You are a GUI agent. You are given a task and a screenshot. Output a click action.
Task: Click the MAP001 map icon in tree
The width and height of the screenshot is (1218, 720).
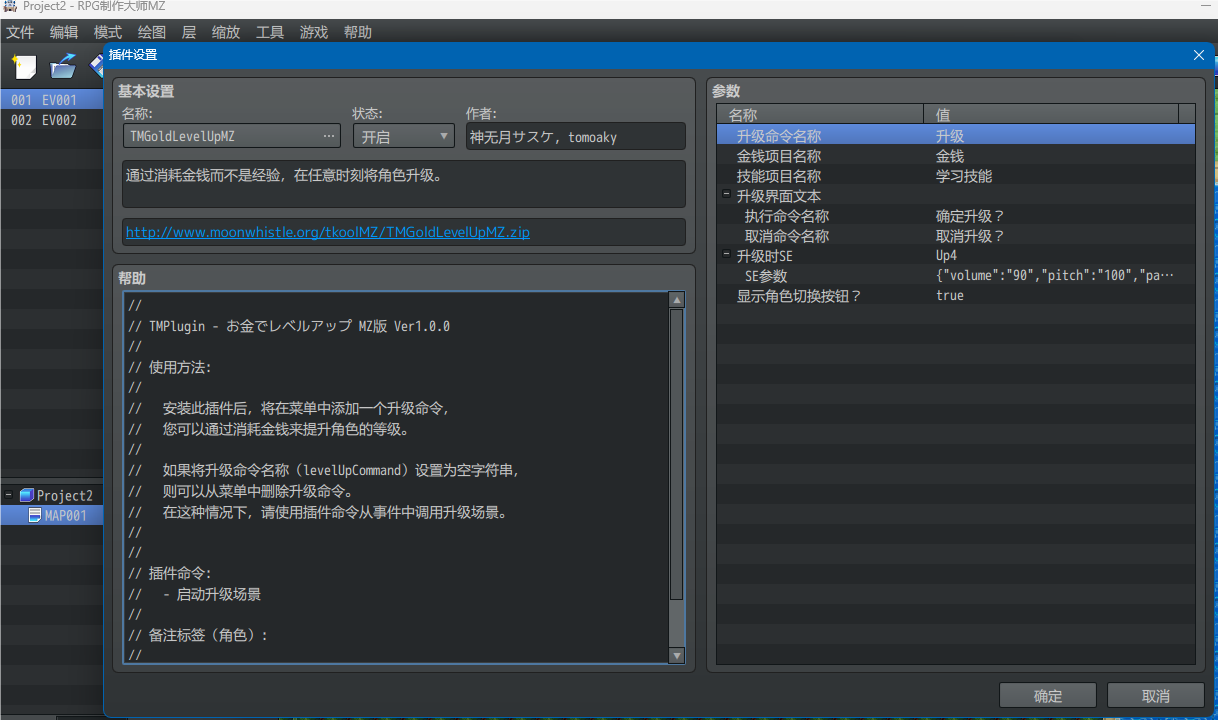tap(35, 516)
